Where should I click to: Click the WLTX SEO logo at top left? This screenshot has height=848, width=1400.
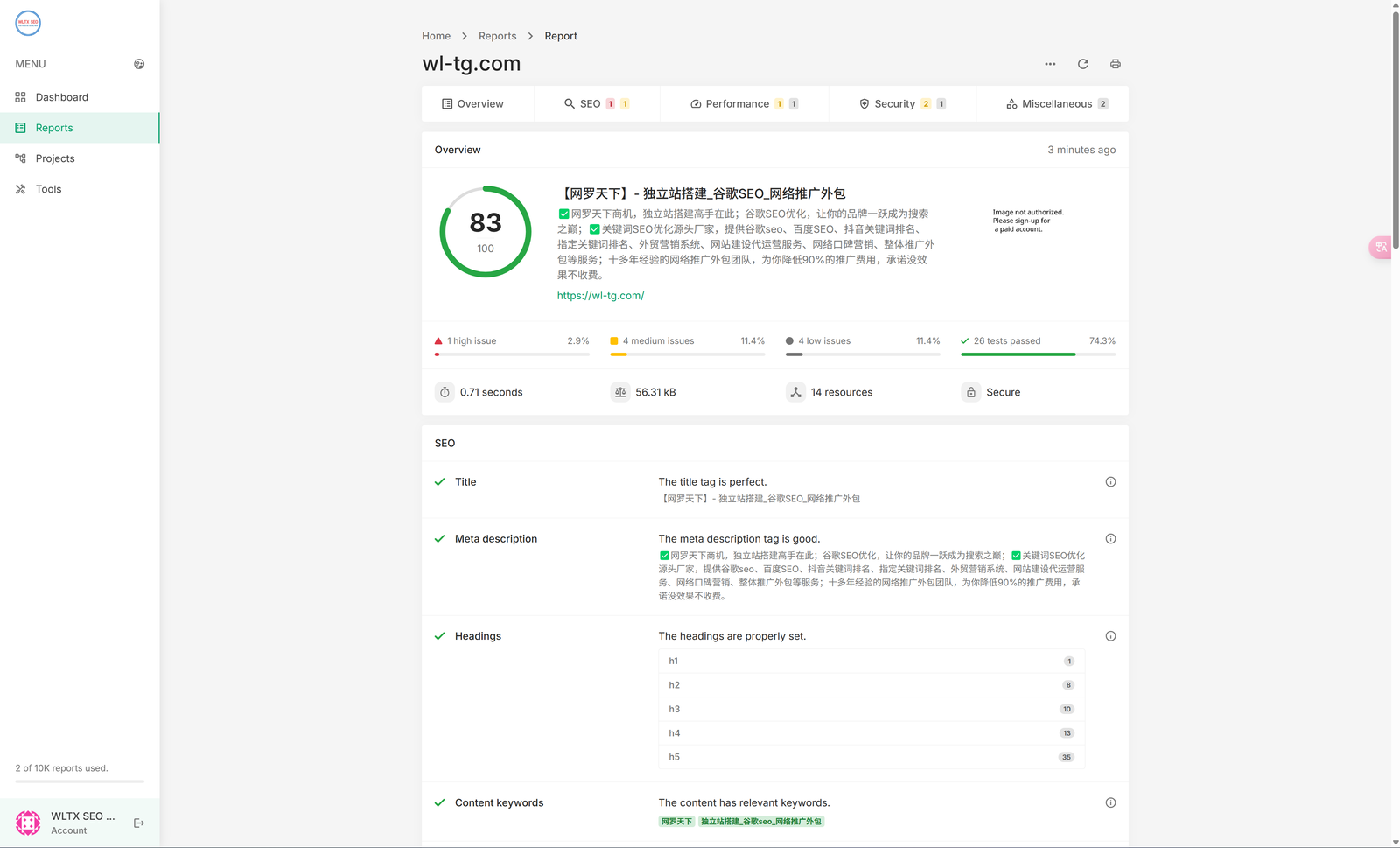(28, 23)
